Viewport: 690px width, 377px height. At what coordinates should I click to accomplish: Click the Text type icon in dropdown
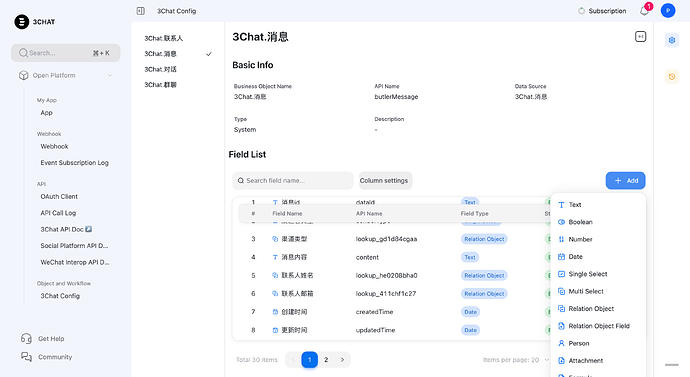pos(561,205)
